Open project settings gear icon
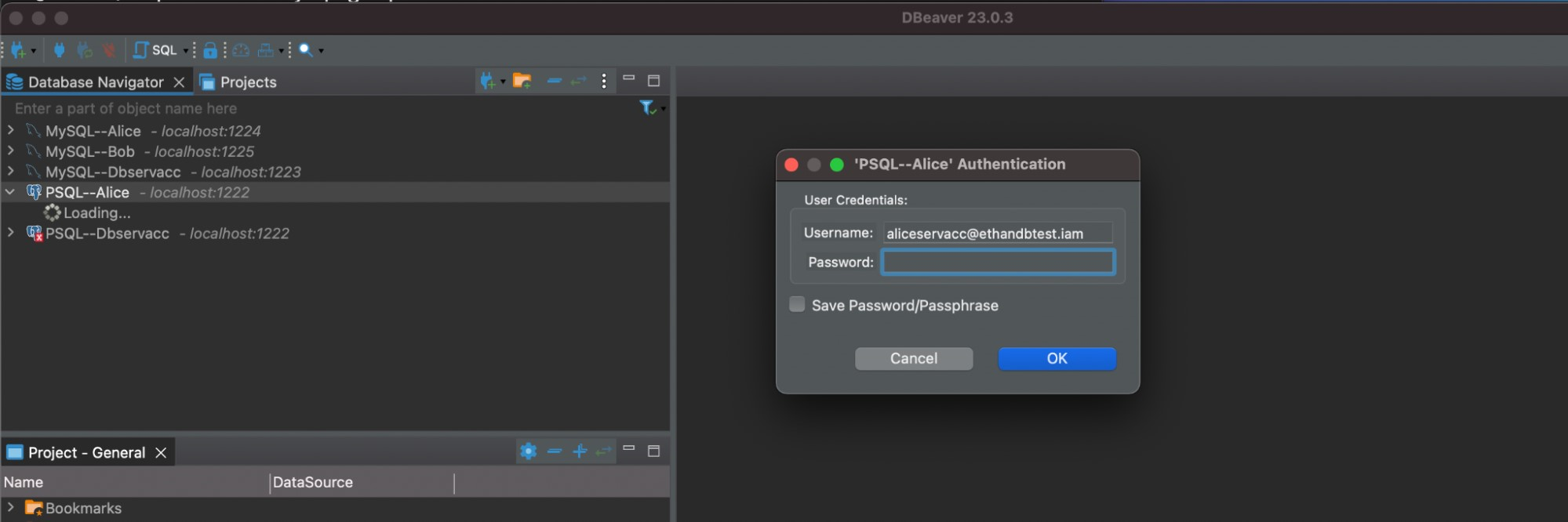This screenshot has height=522, width=1568. click(x=528, y=451)
